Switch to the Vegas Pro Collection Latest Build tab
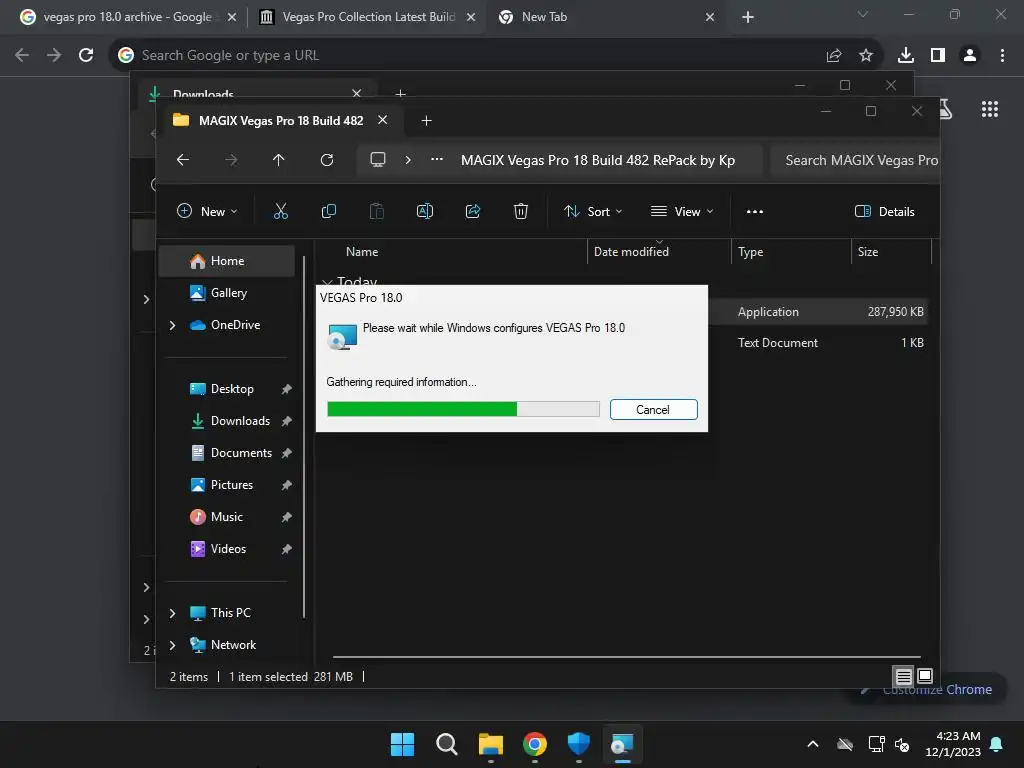Screen dimensions: 1024x768 click(368, 17)
